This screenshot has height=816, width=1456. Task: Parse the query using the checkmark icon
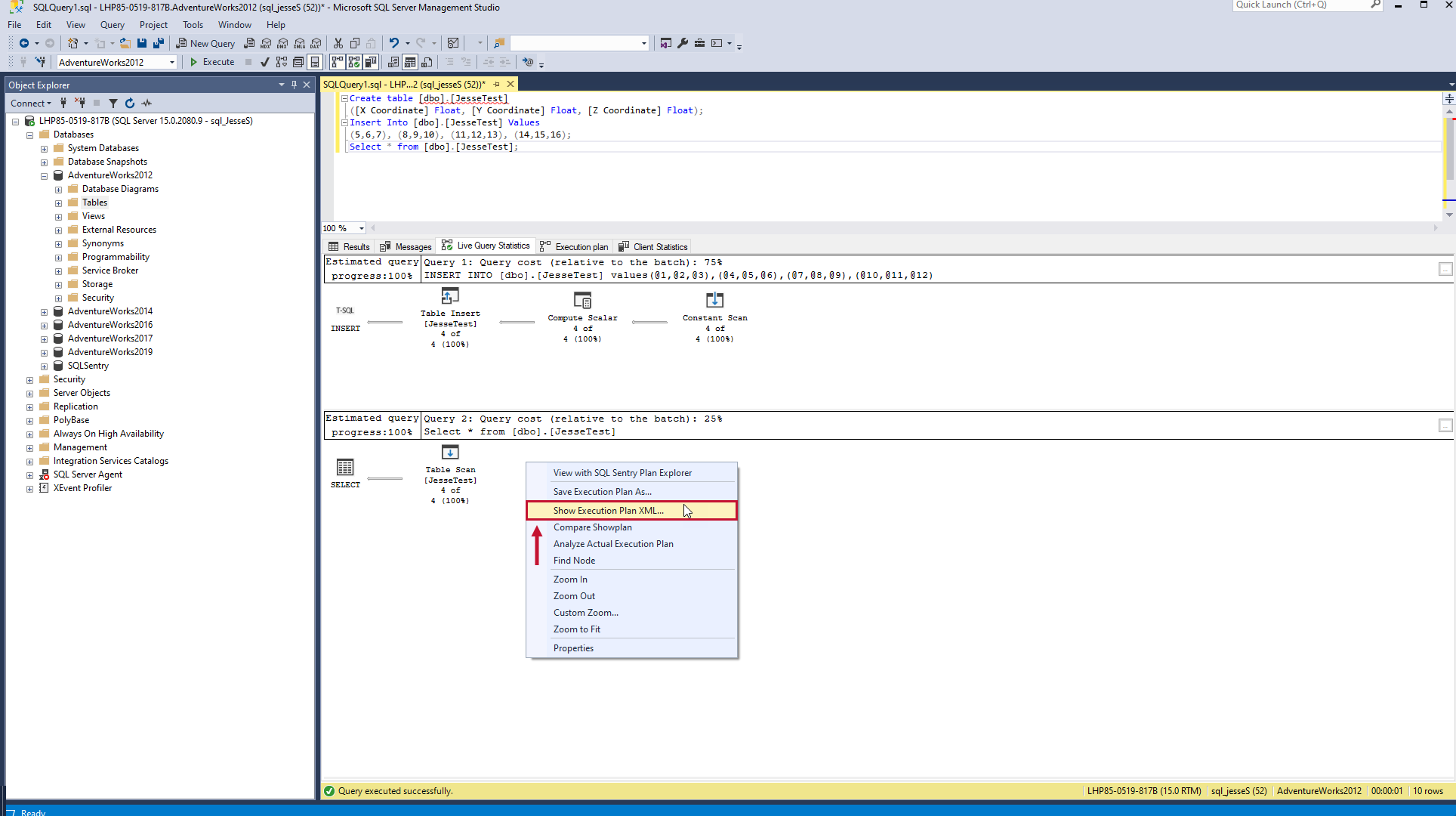[x=264, y=62]
